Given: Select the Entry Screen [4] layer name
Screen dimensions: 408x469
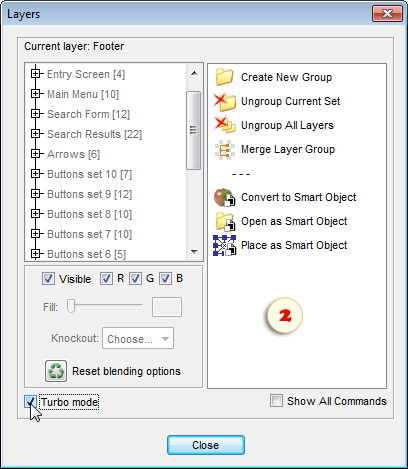Looking at the screenshot, I should click(86, 74).
